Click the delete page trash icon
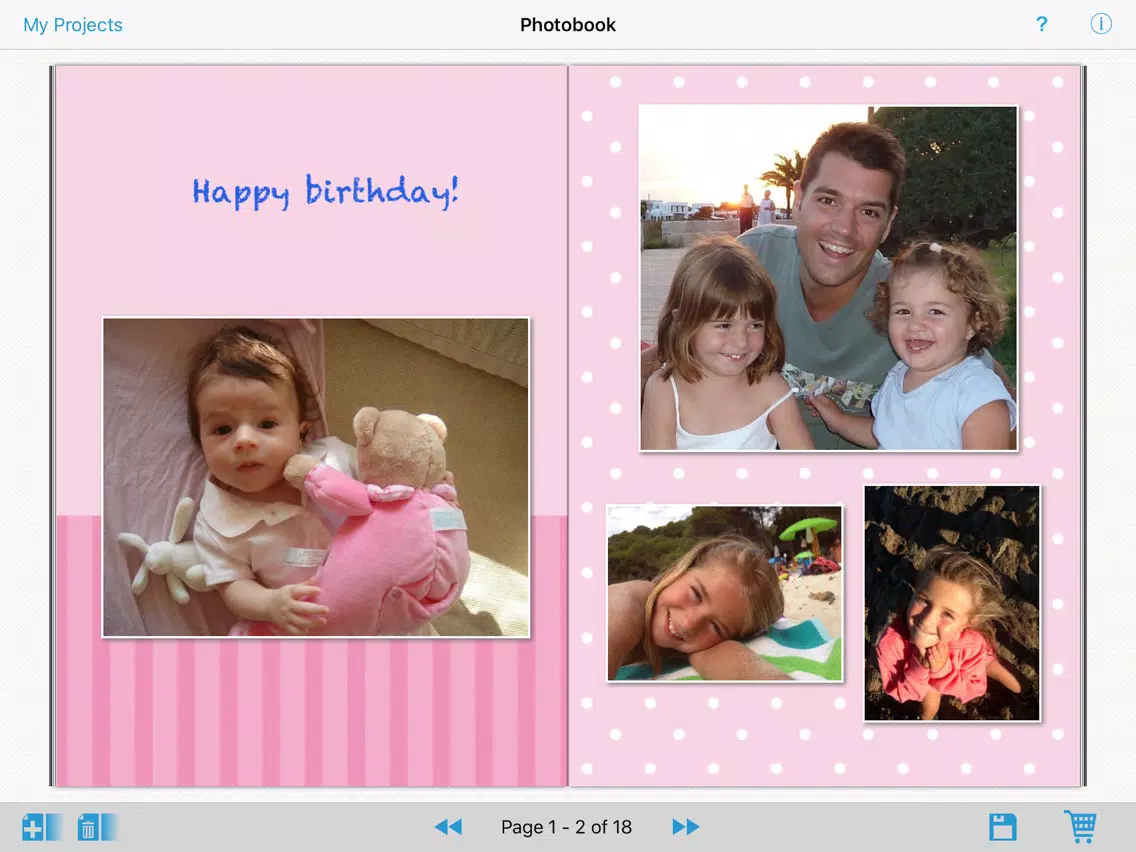The image size is (1136, 852). [97, 827]
